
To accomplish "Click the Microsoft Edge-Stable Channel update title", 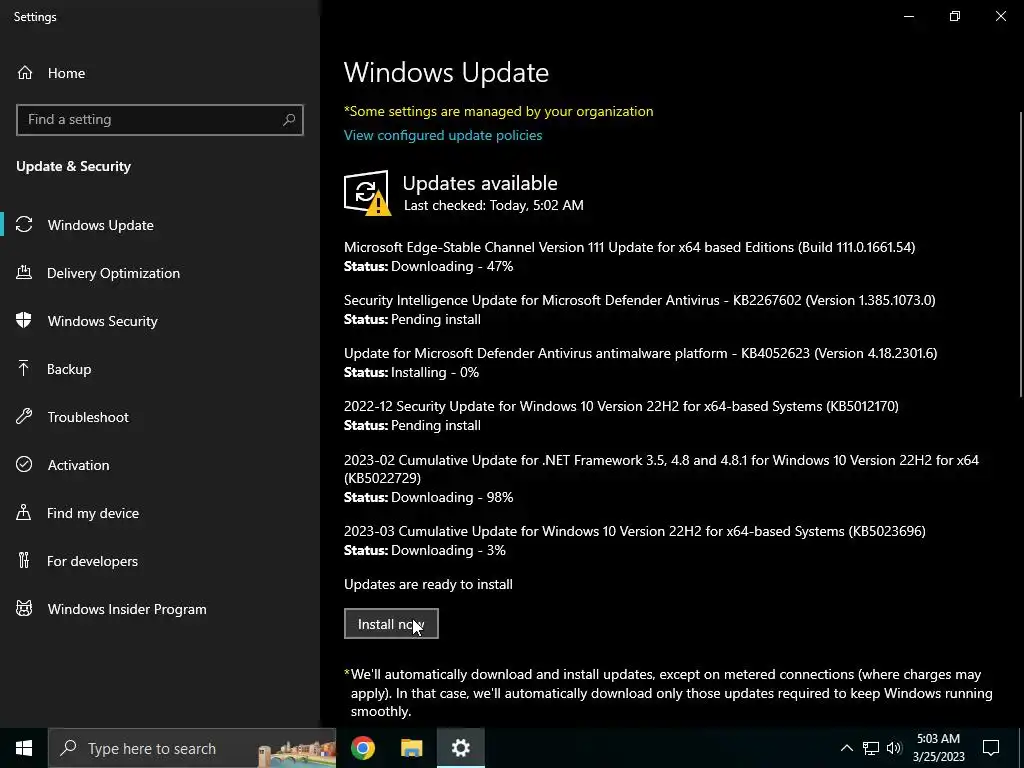I will [630, 247].
